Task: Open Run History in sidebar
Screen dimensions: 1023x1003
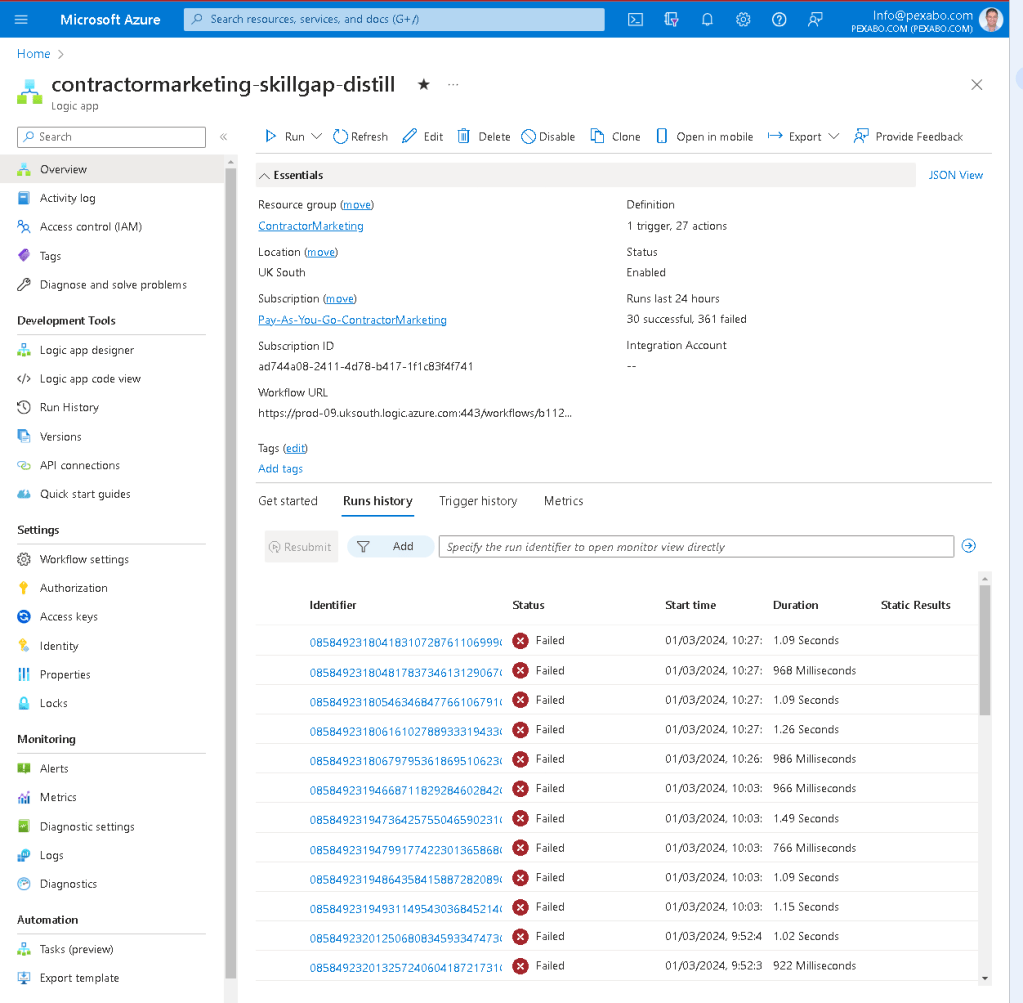Action: pos(69,407)
